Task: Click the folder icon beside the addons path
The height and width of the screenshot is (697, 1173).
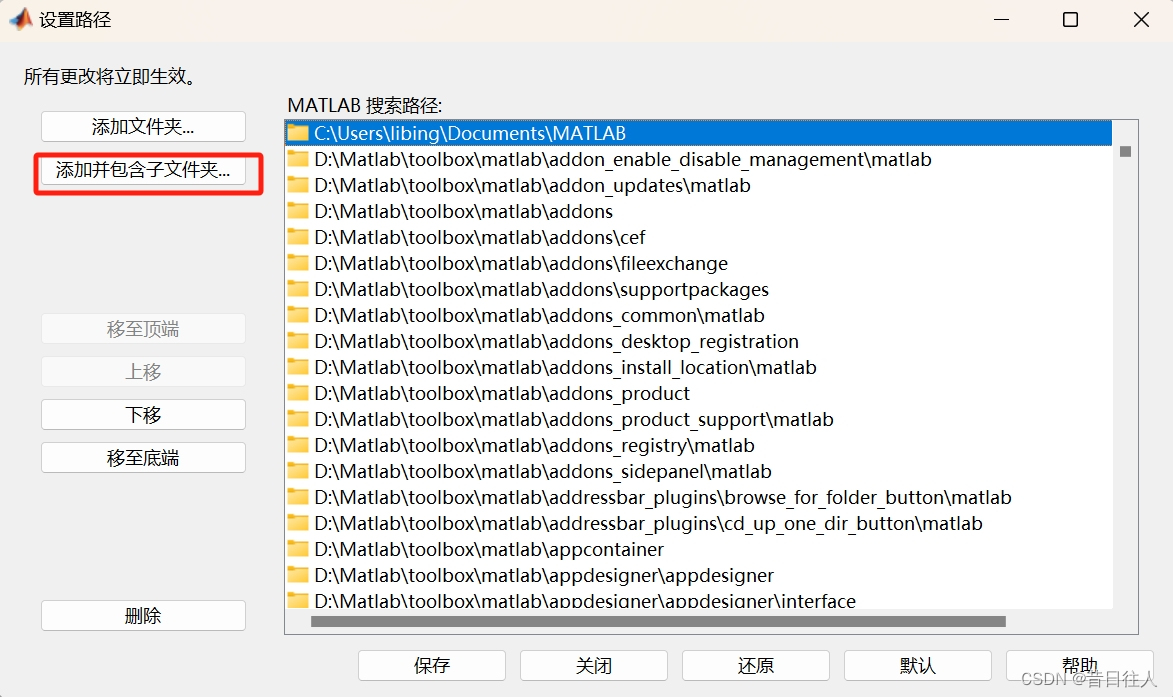Action: tap(299, 211)
